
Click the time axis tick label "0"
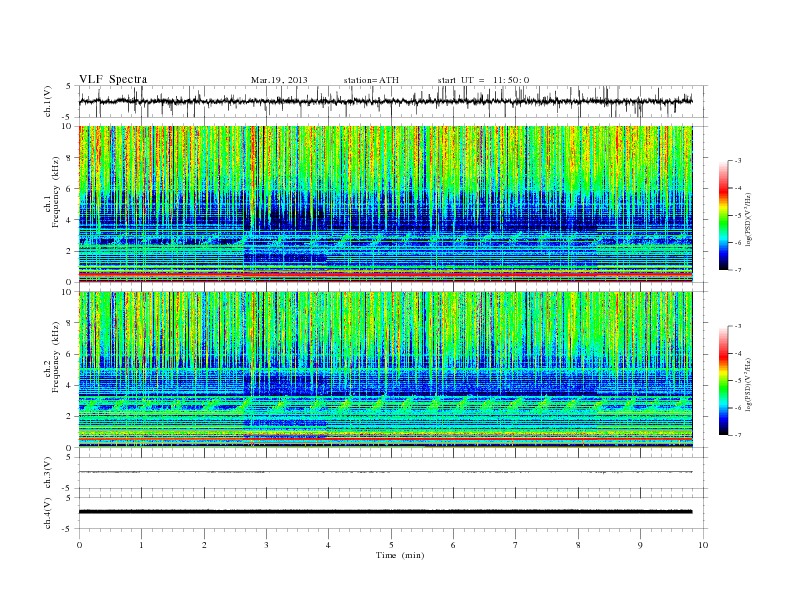(79, 545)
